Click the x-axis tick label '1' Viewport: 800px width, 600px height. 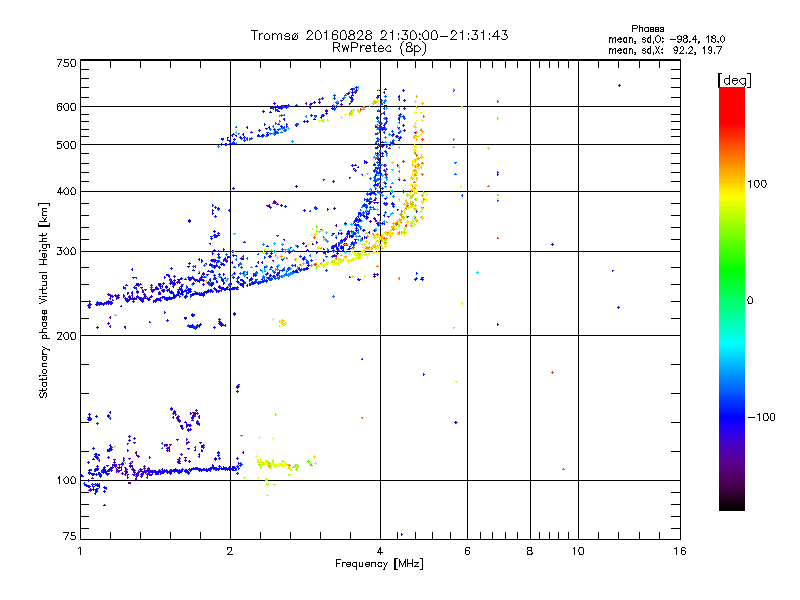coord(80,551)
